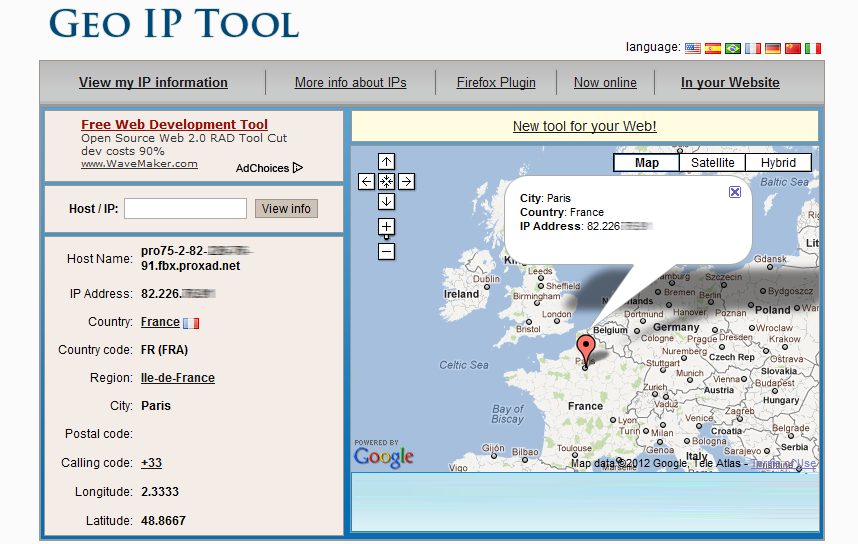
Task: Select the Brazilian flag language
Action: pos(733,48)
